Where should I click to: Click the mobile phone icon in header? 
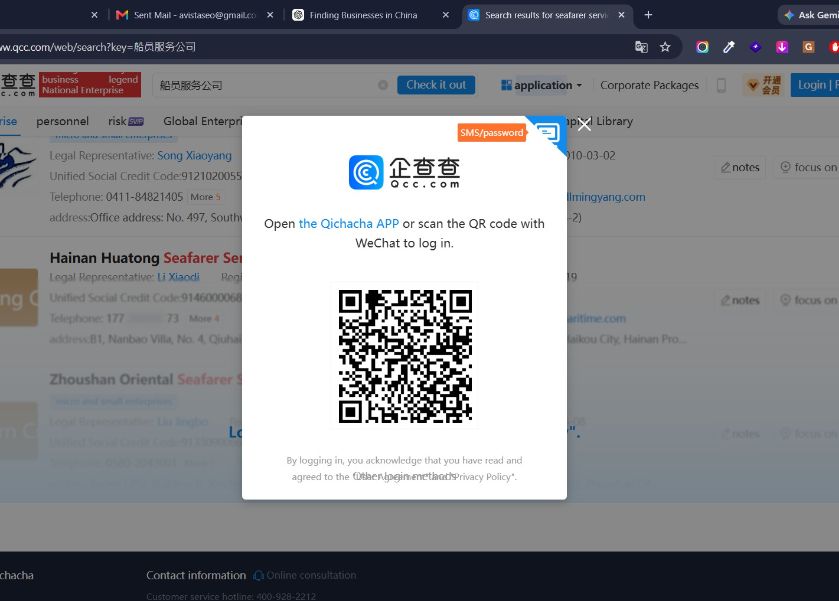(721, 85)
